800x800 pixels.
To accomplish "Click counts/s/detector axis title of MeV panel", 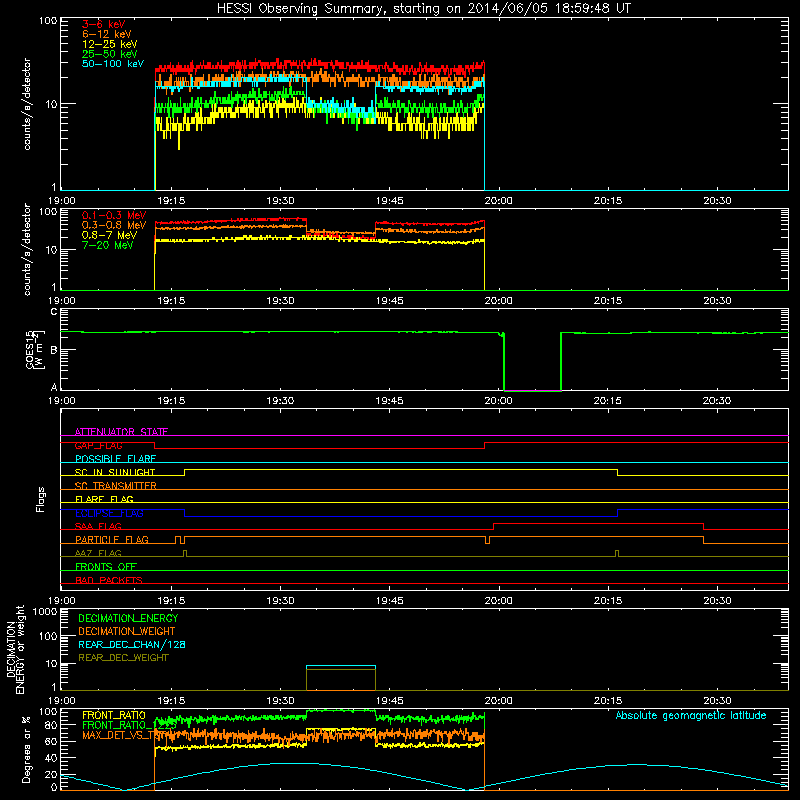I will pyautogui.click(x=27, y=249).
